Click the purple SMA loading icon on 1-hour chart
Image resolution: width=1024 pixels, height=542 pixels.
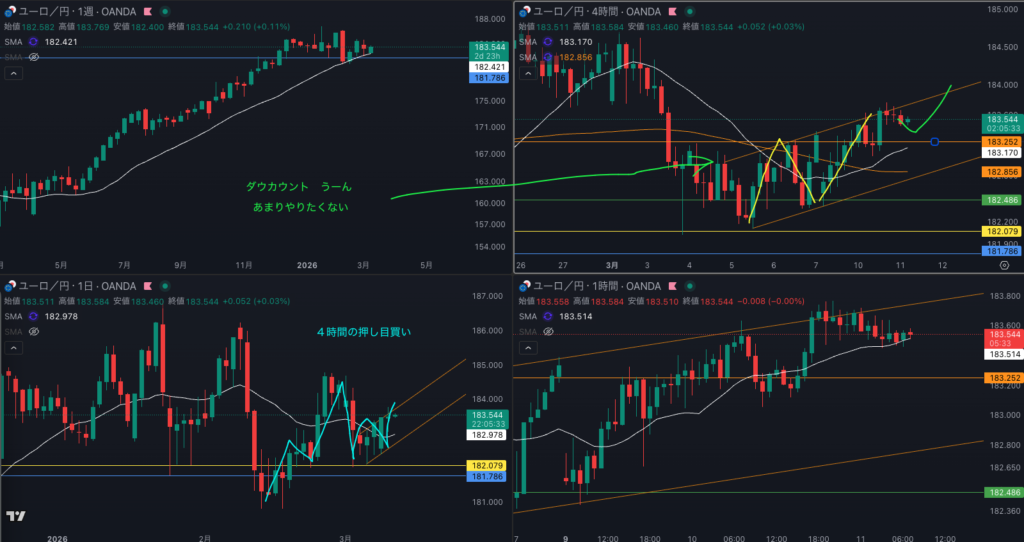coord(546,315)
